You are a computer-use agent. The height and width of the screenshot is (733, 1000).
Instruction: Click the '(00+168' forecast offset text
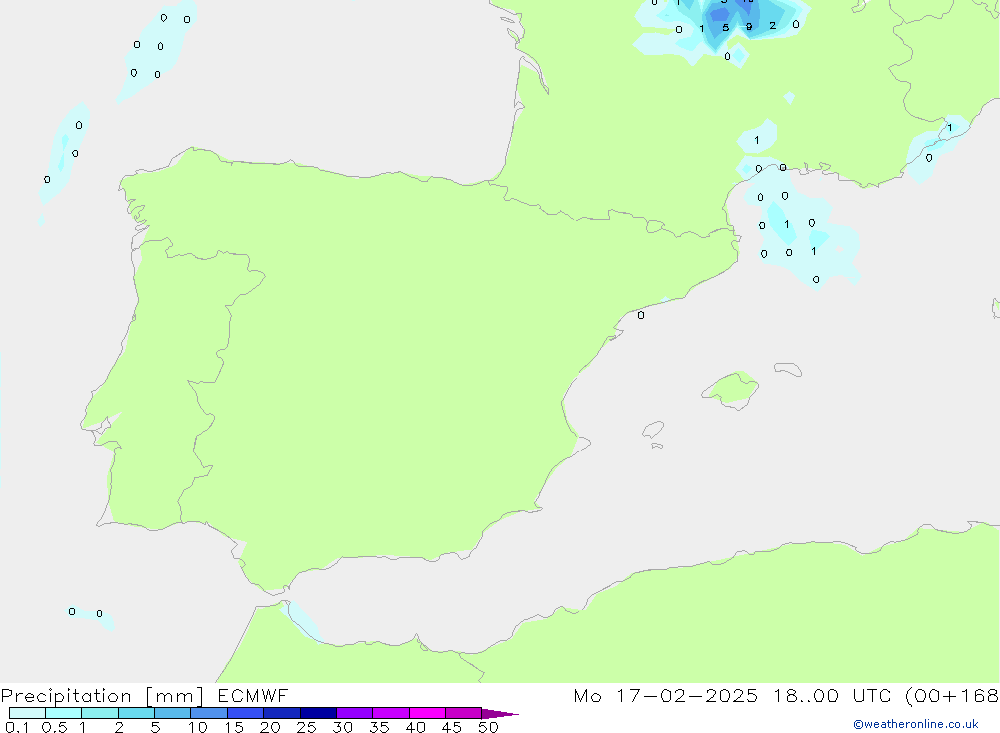pos(952,696)
